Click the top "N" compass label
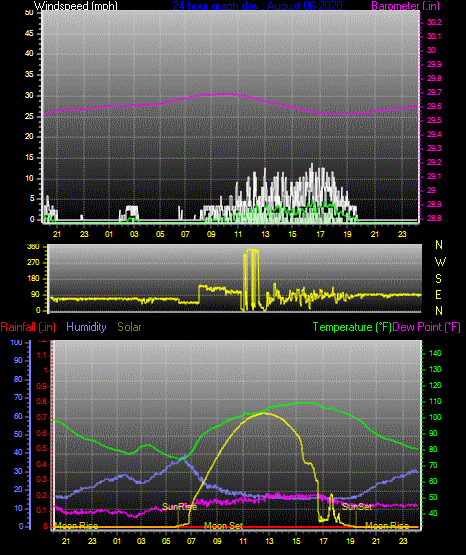 pyautogui.click(x=439, y=245)
